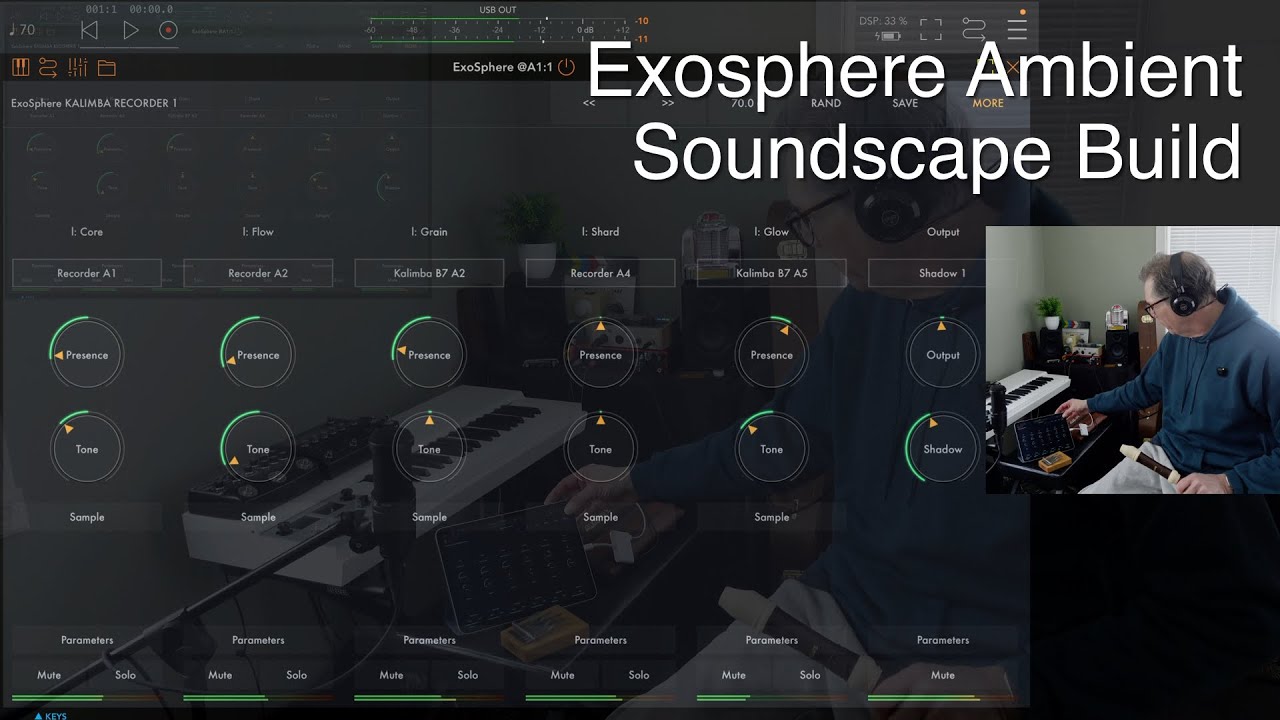Open the Kalimba B7 A5 sample selector
The image size is (1280, 720).
(x=771, y=273)
